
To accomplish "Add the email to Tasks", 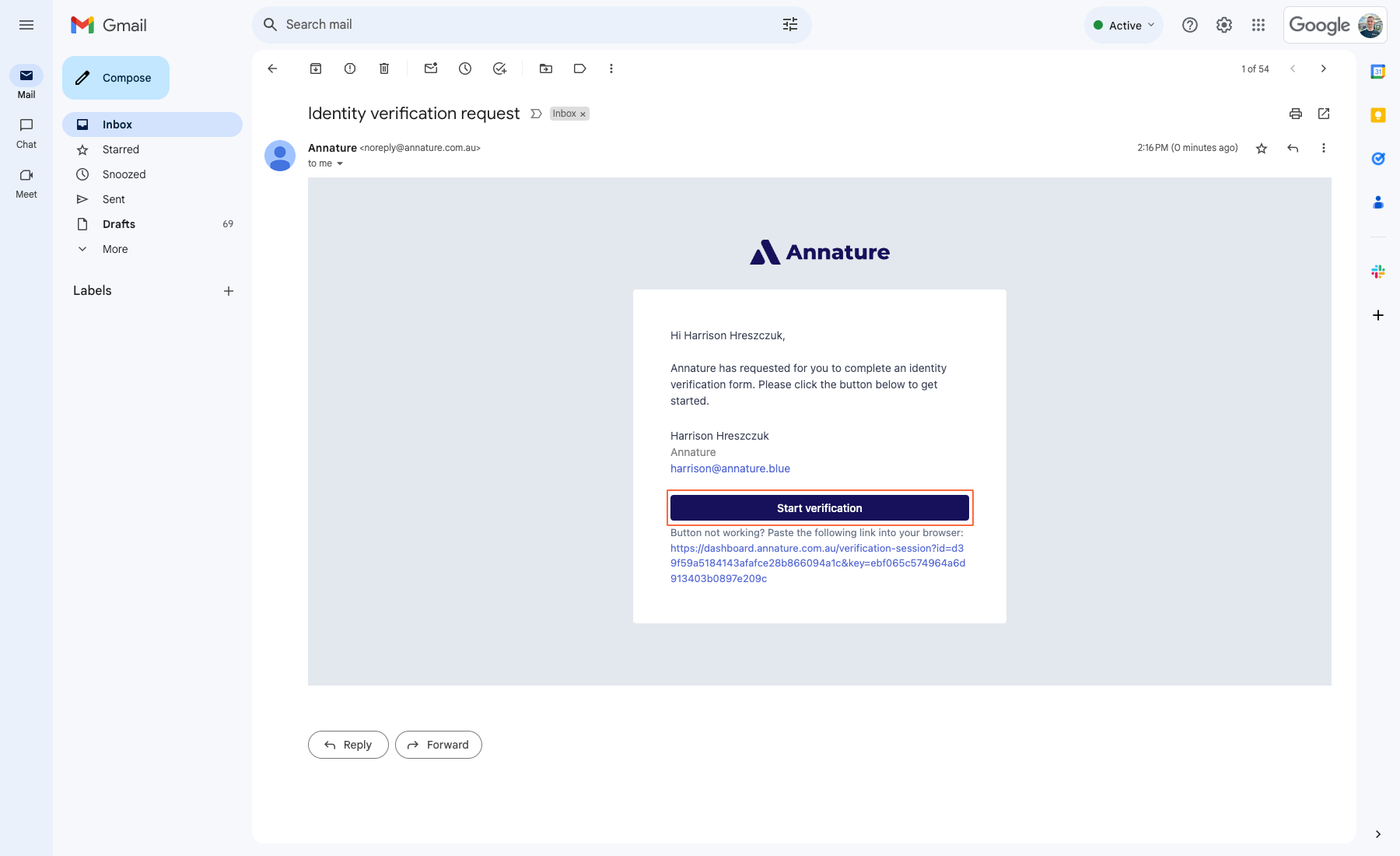I will pyautogui.click(x=499, y=68).
